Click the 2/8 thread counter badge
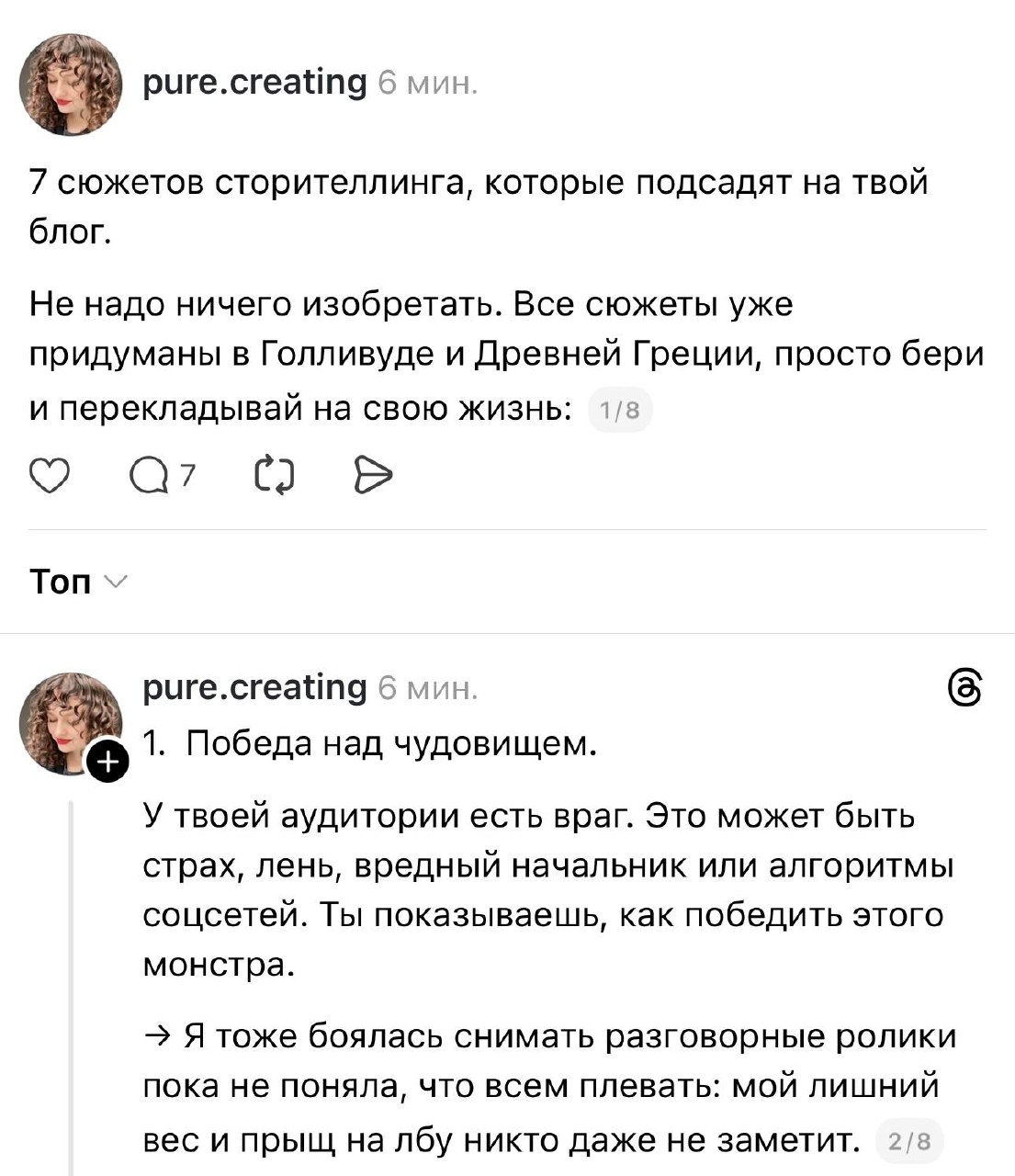Image resolution: width=1015 pixels, height=1176 pixels. click(910, 1141)
